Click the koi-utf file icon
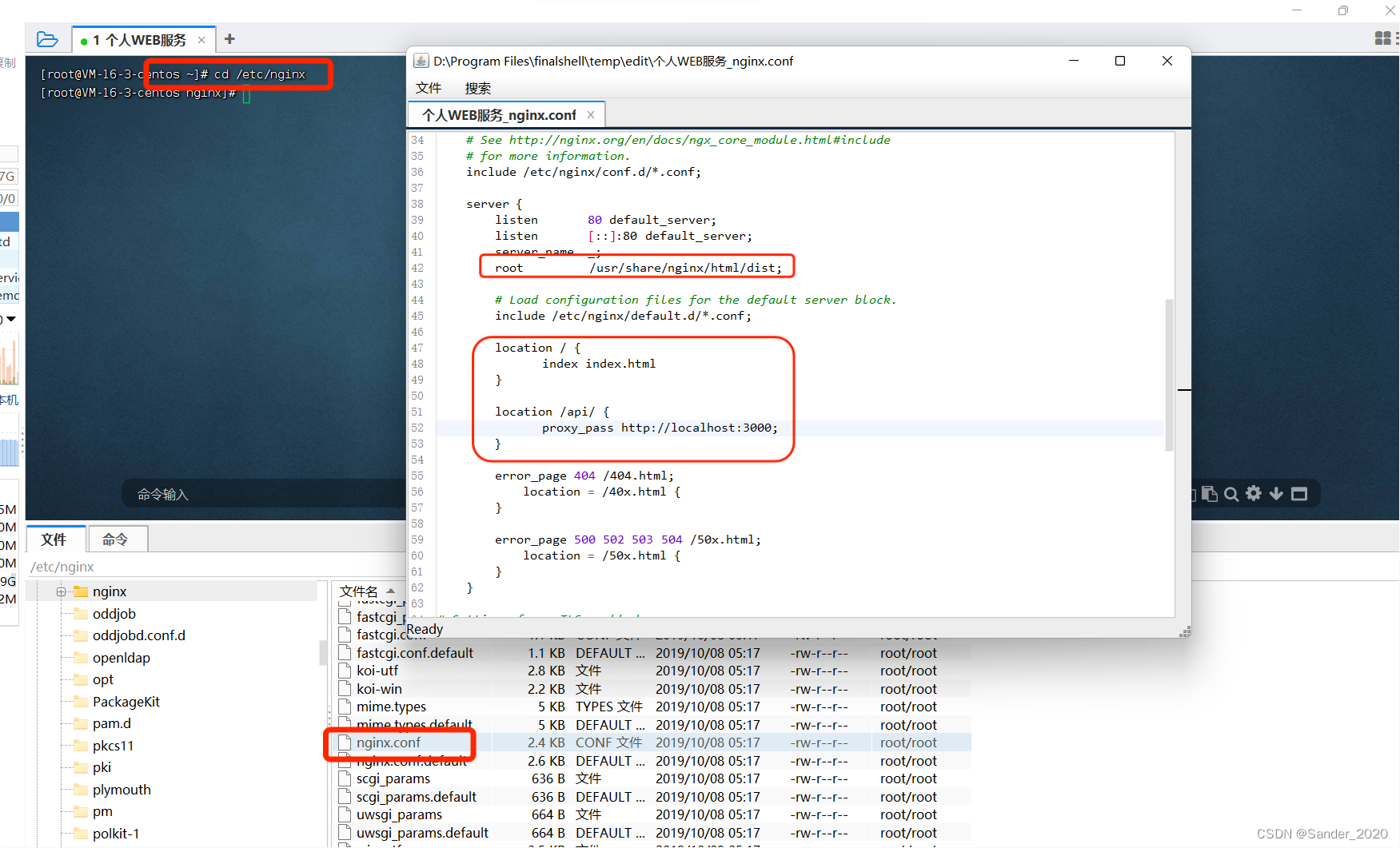Image resolution: width=1400 pixels, height=848 pixels. point(345,671)
